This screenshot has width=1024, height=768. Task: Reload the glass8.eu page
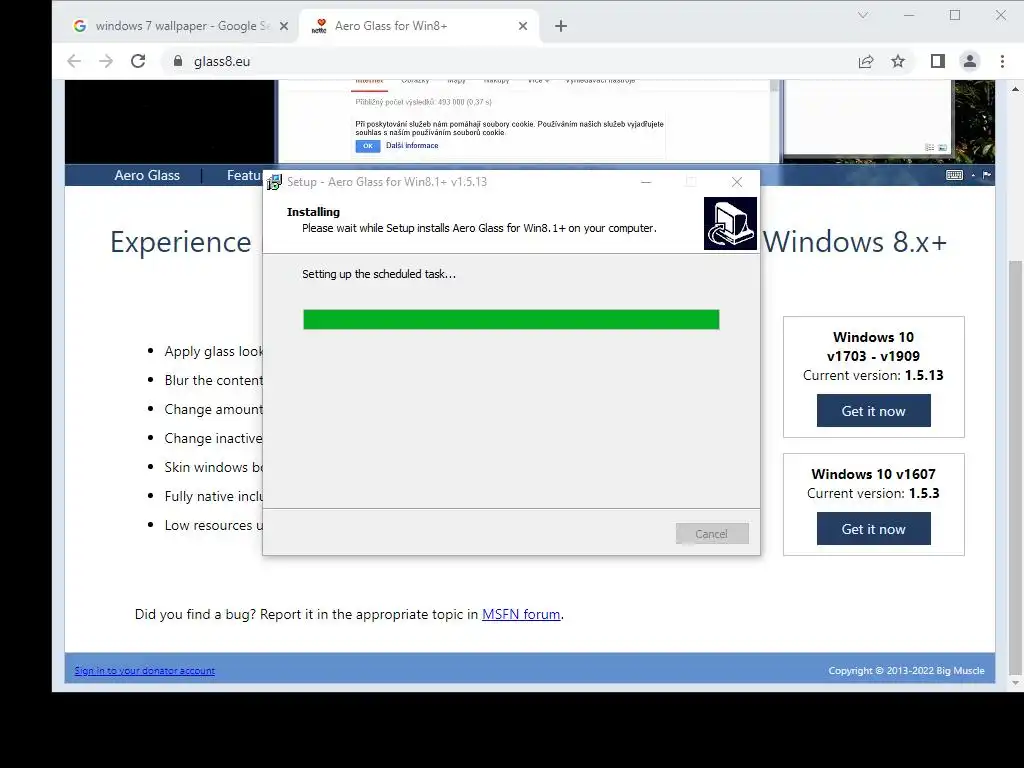tap(138, 61)
